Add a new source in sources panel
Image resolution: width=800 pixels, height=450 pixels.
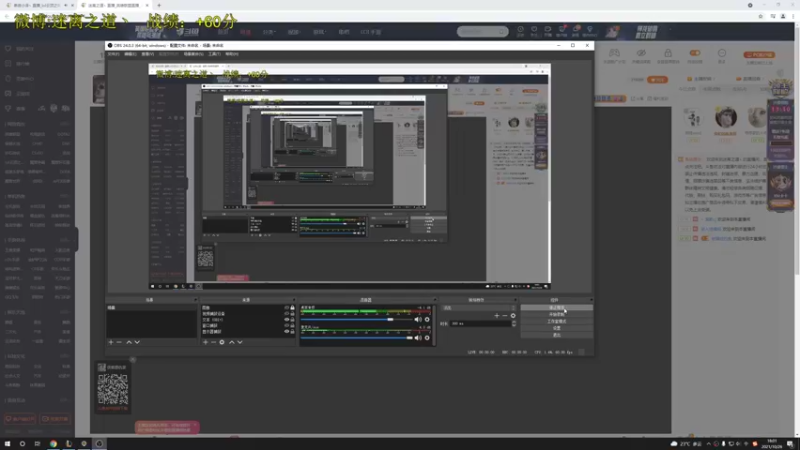click(205, 342)
